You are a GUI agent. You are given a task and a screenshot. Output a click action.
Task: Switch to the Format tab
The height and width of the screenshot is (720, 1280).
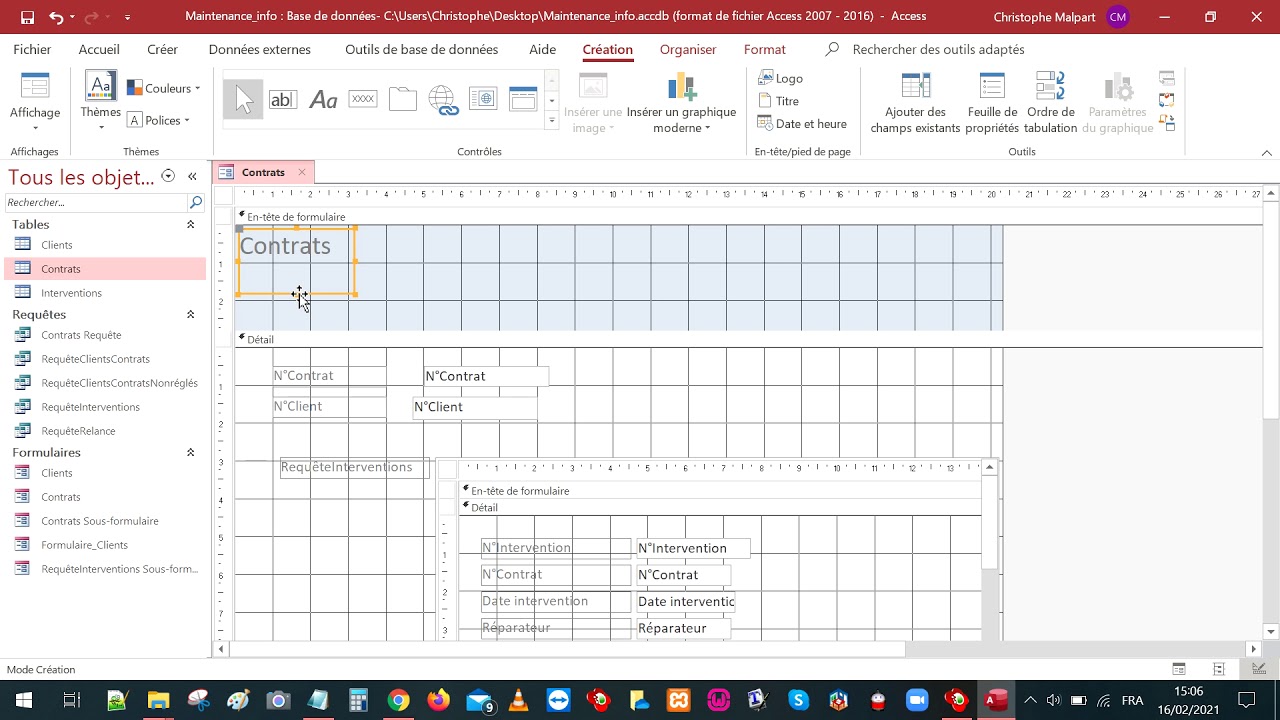(x=765, y=49)
